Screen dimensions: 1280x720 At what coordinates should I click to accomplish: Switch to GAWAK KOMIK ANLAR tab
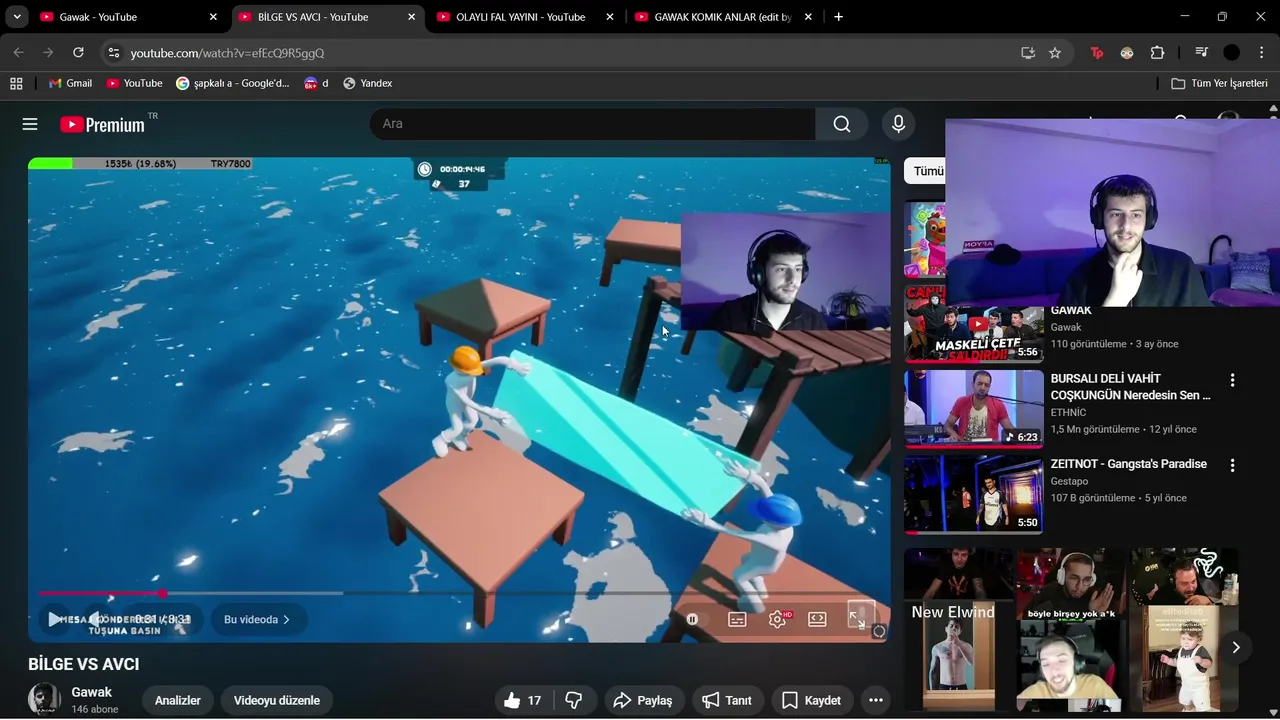[x=722, y=17]
